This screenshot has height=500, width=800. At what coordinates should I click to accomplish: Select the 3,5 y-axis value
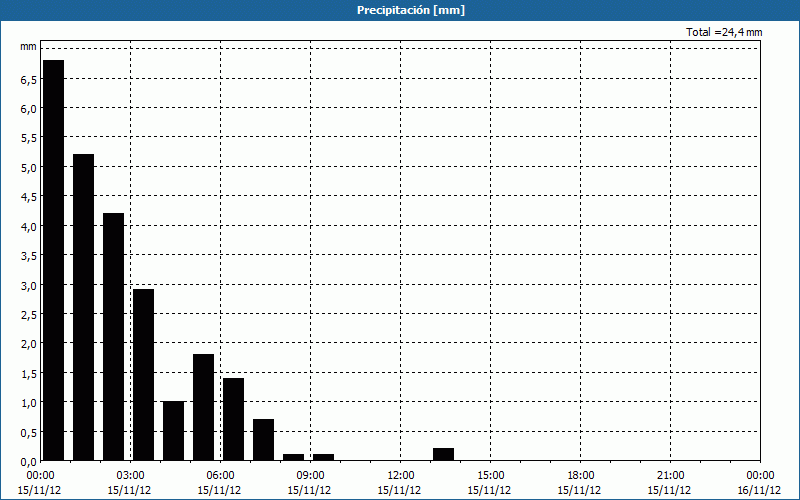click(29, 256)
